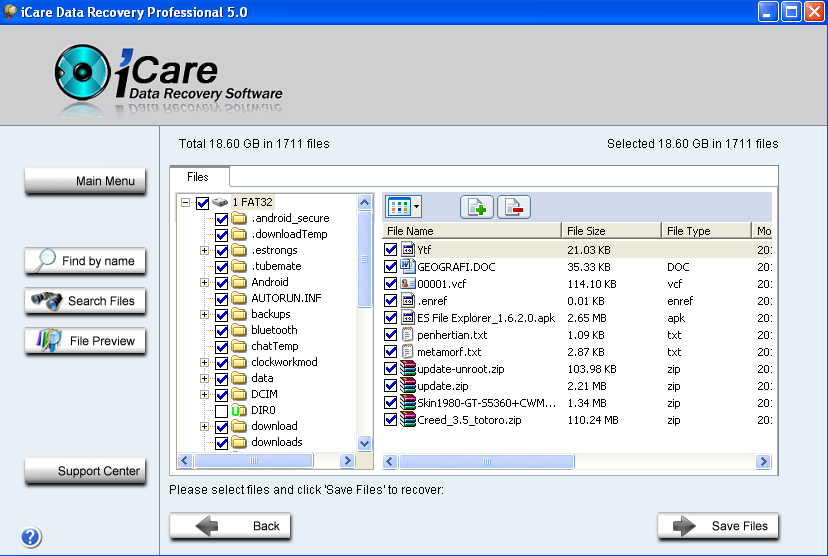Click the Main Menu button
The image size is (828, 556).
click(x=85, y=181)
